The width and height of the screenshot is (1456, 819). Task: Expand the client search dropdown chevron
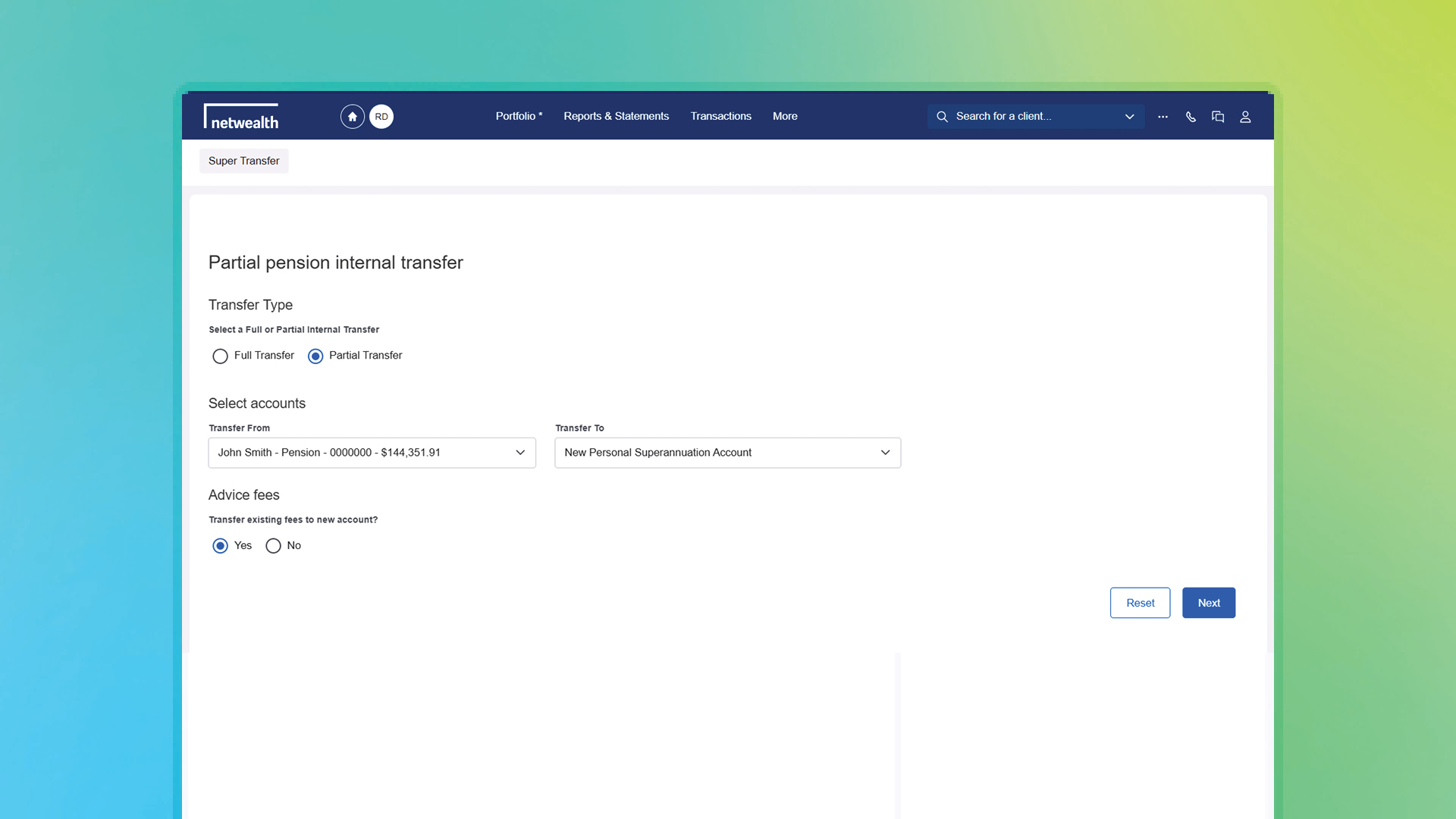pos(1129,117)
